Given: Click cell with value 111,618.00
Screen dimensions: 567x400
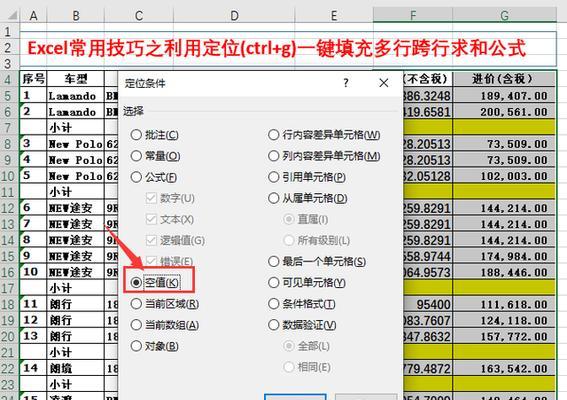Looking at the screenshot, I should [504, 305].
